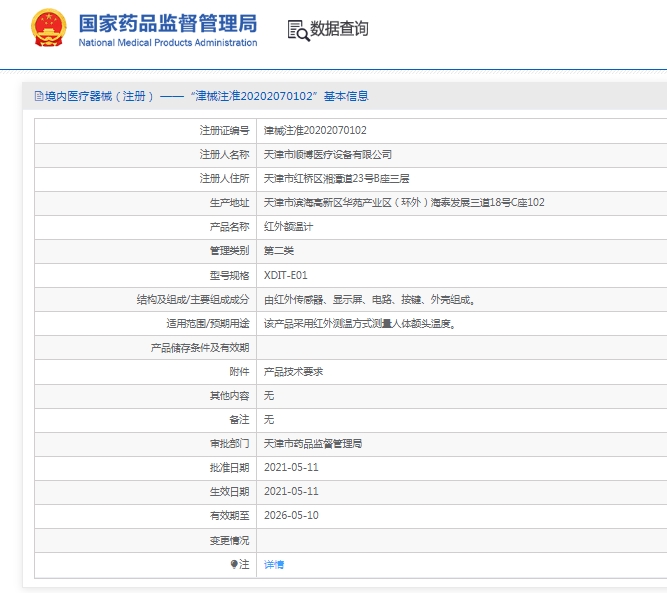Click the bulb icon next to 注
Screen dimensions: 667x593
[234, 564]
